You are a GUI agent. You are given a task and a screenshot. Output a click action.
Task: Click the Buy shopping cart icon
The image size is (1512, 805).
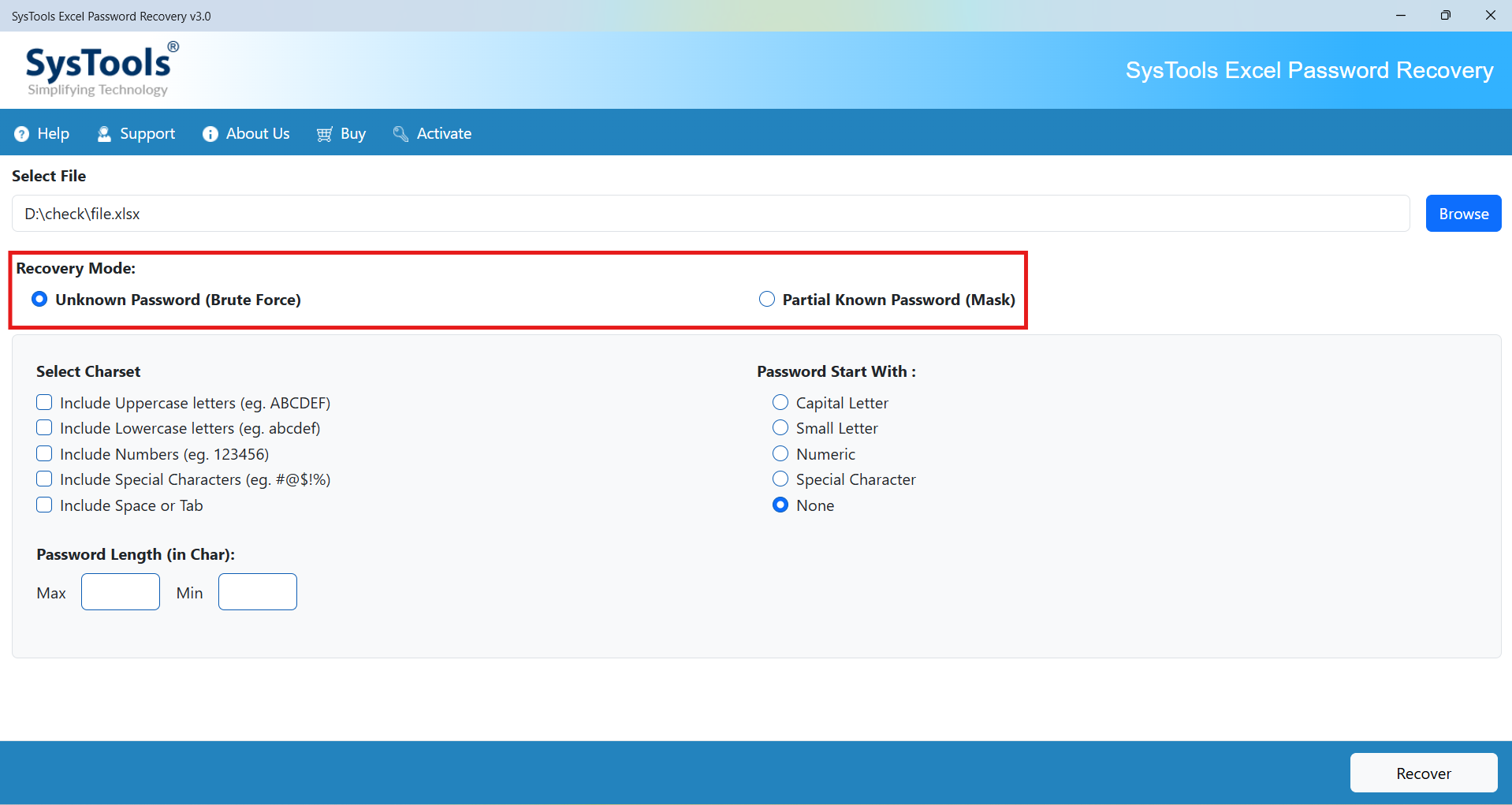(324, 134)
